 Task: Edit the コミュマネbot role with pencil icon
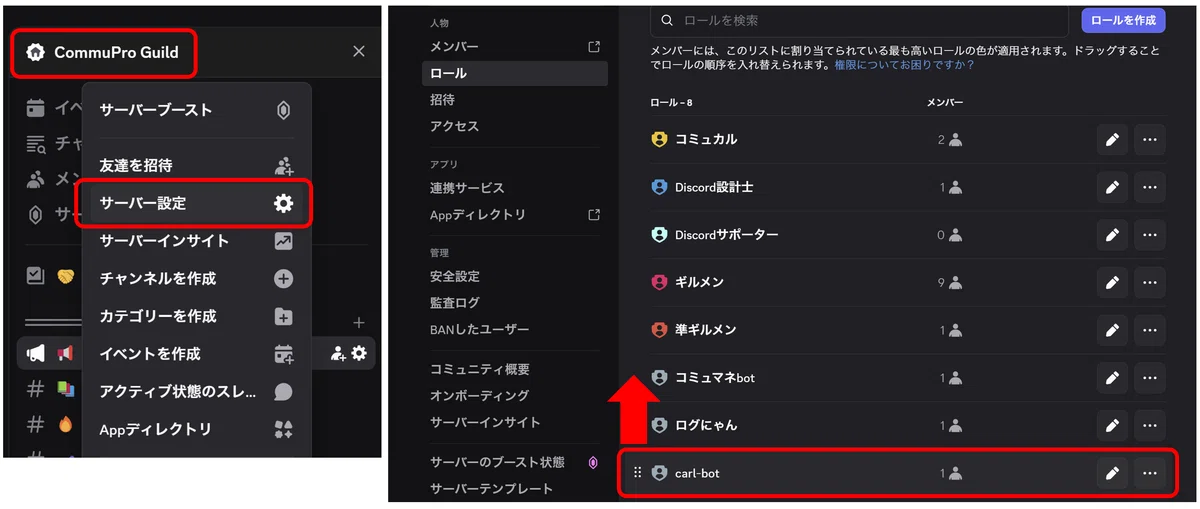coord(1111,378)
